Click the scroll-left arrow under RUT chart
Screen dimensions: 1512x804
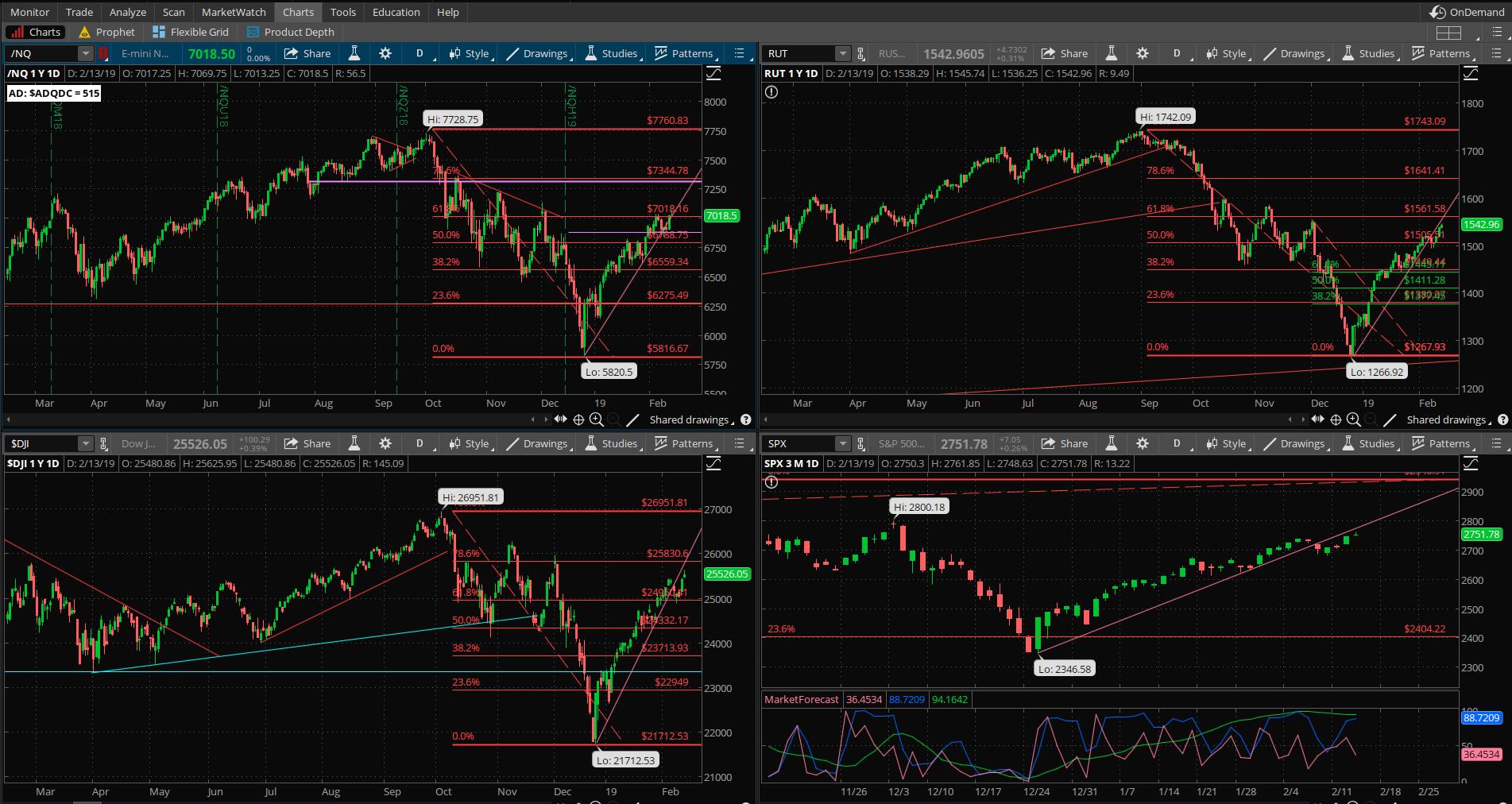click(765, 419)
